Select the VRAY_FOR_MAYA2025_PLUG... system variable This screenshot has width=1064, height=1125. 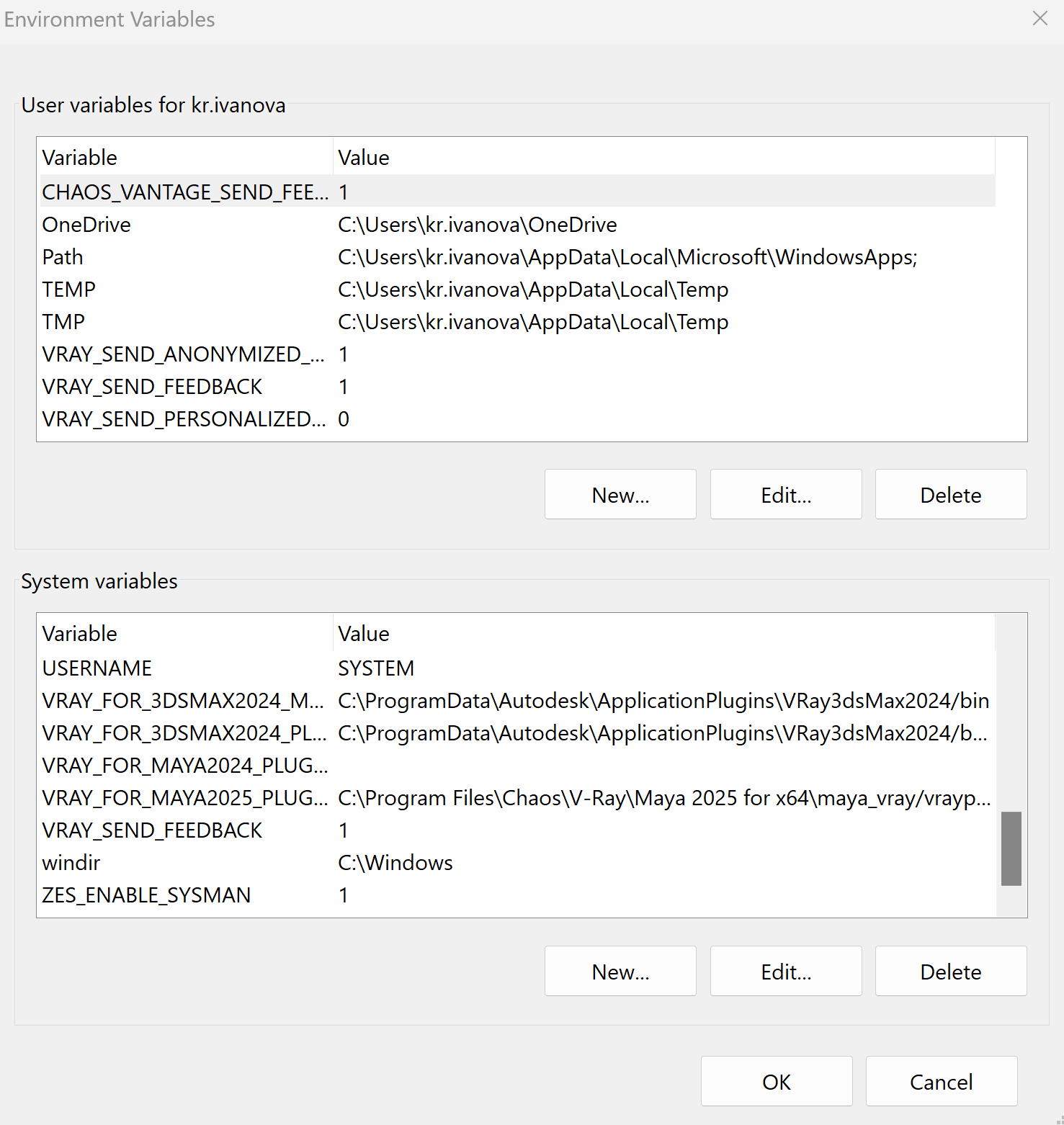[517, 797]
